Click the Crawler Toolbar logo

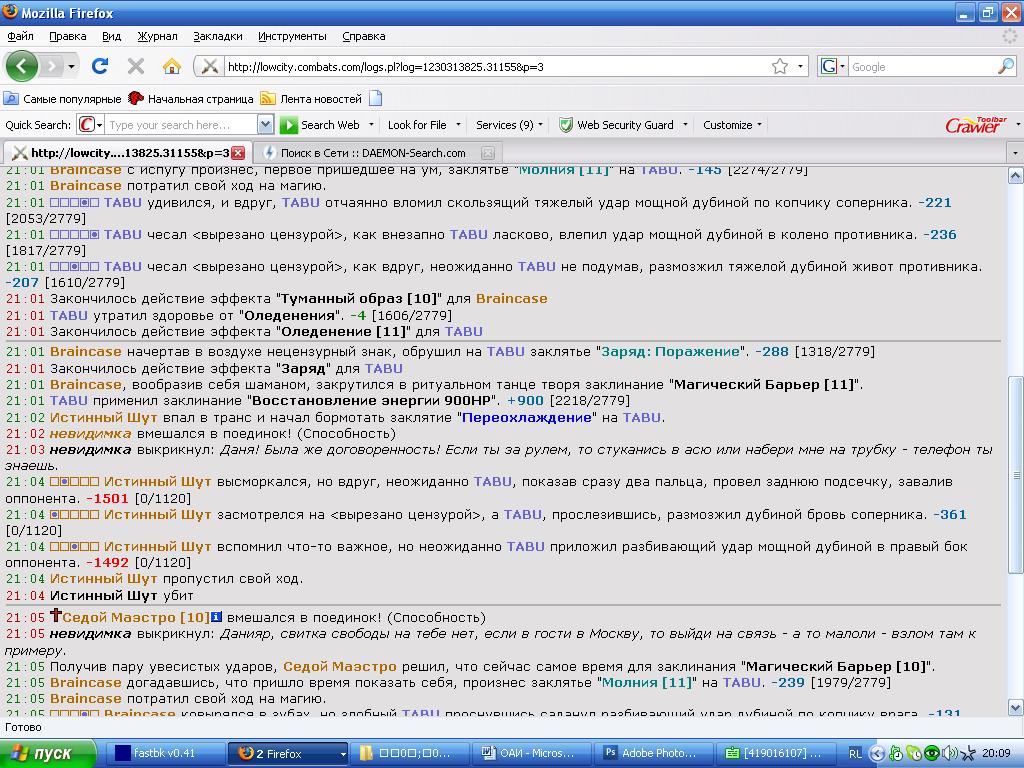[x=976, y=124]
